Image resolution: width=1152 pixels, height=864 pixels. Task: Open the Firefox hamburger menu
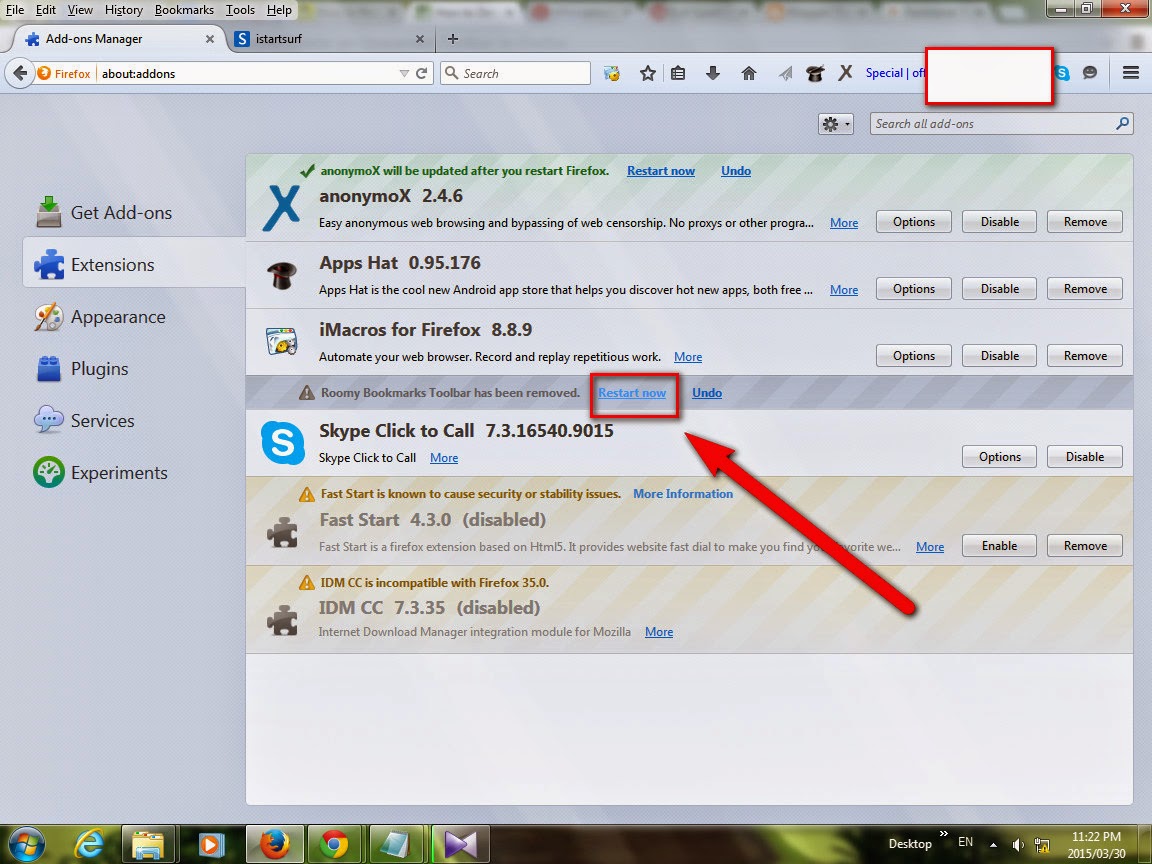point(1131,73)
